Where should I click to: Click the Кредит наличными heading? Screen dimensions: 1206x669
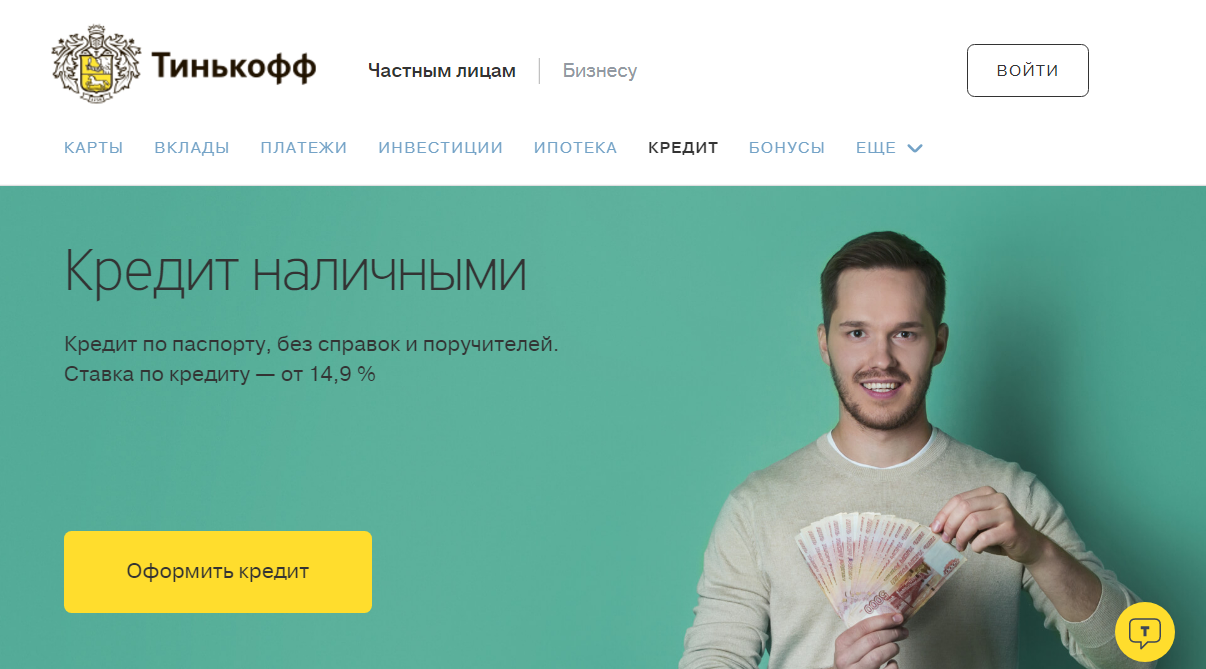[295, 271]
